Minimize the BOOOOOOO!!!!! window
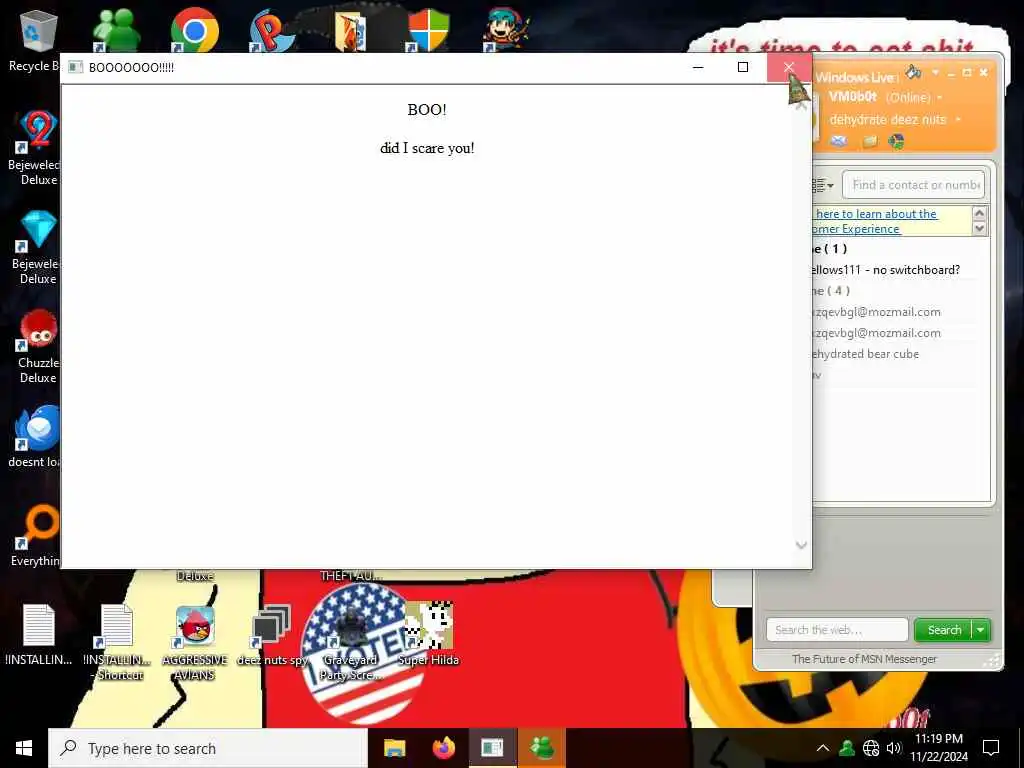1024x768 pixels. [698, 67]
